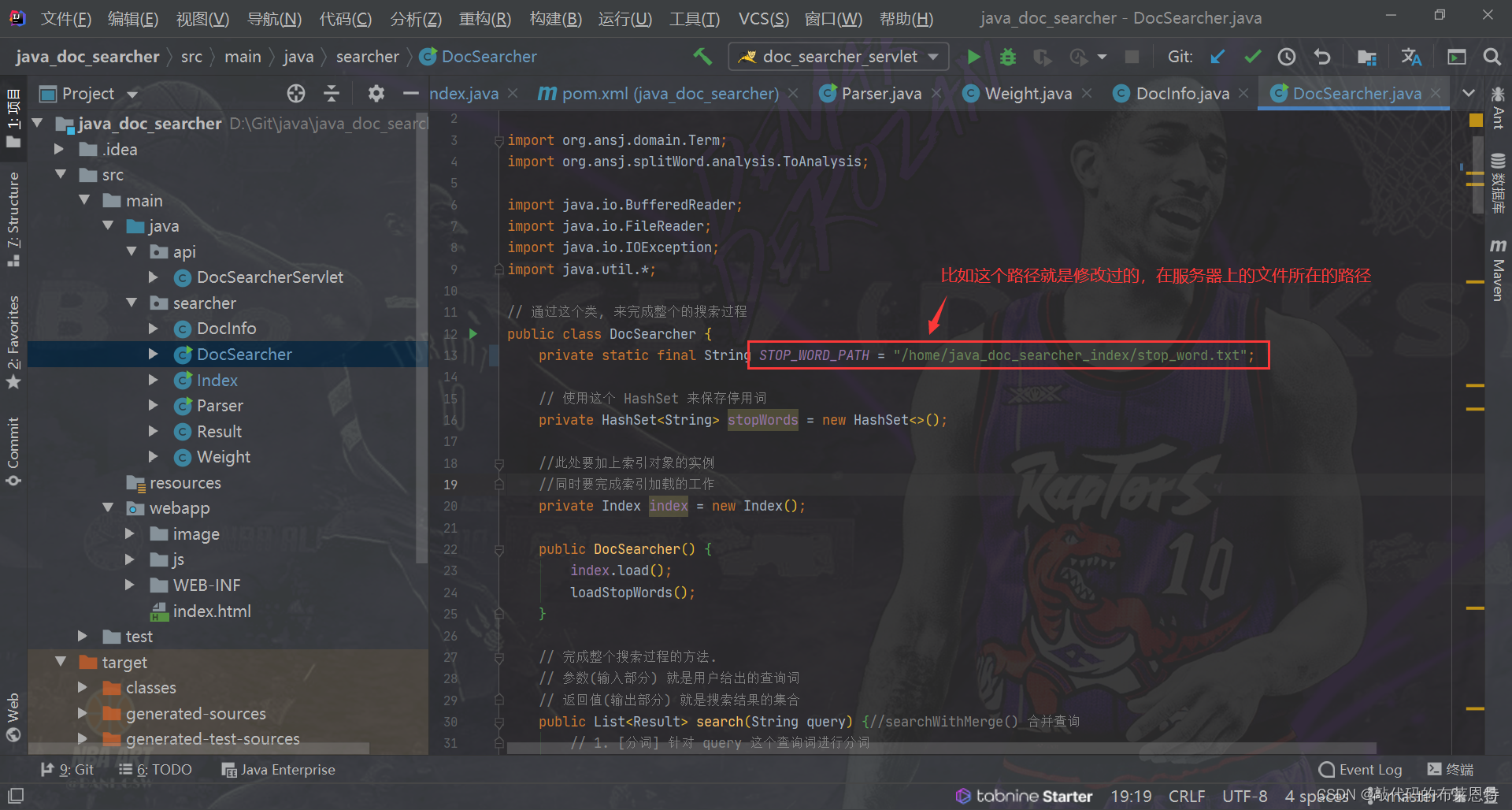Open the VCS(S) menu
The width and height of the screenshot is (1512, 810).
[762, 18]
